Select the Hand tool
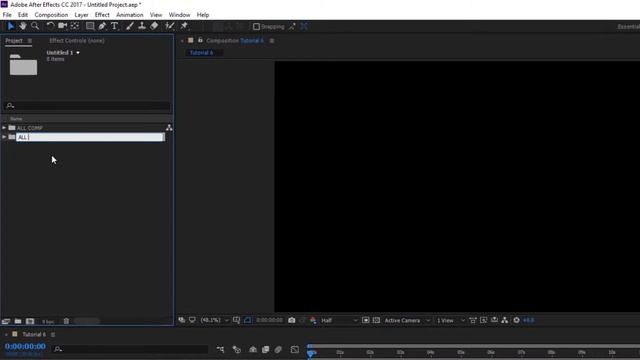This screenshot has height=360, width=640. [23, 26]
